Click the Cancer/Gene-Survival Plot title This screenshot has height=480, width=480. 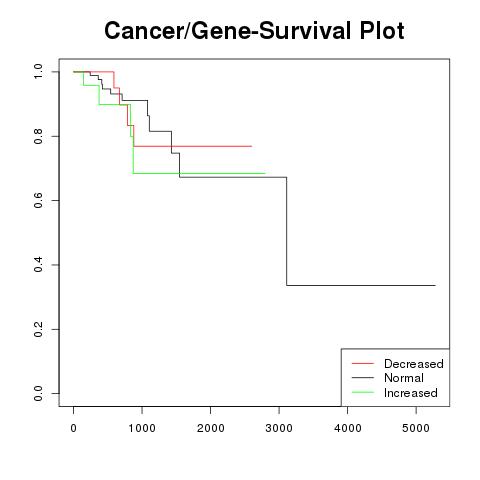[254, 30]
